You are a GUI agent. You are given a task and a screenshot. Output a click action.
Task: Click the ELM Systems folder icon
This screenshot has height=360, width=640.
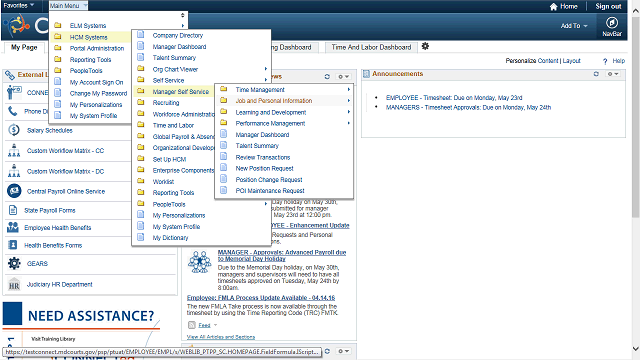point(58,25)
